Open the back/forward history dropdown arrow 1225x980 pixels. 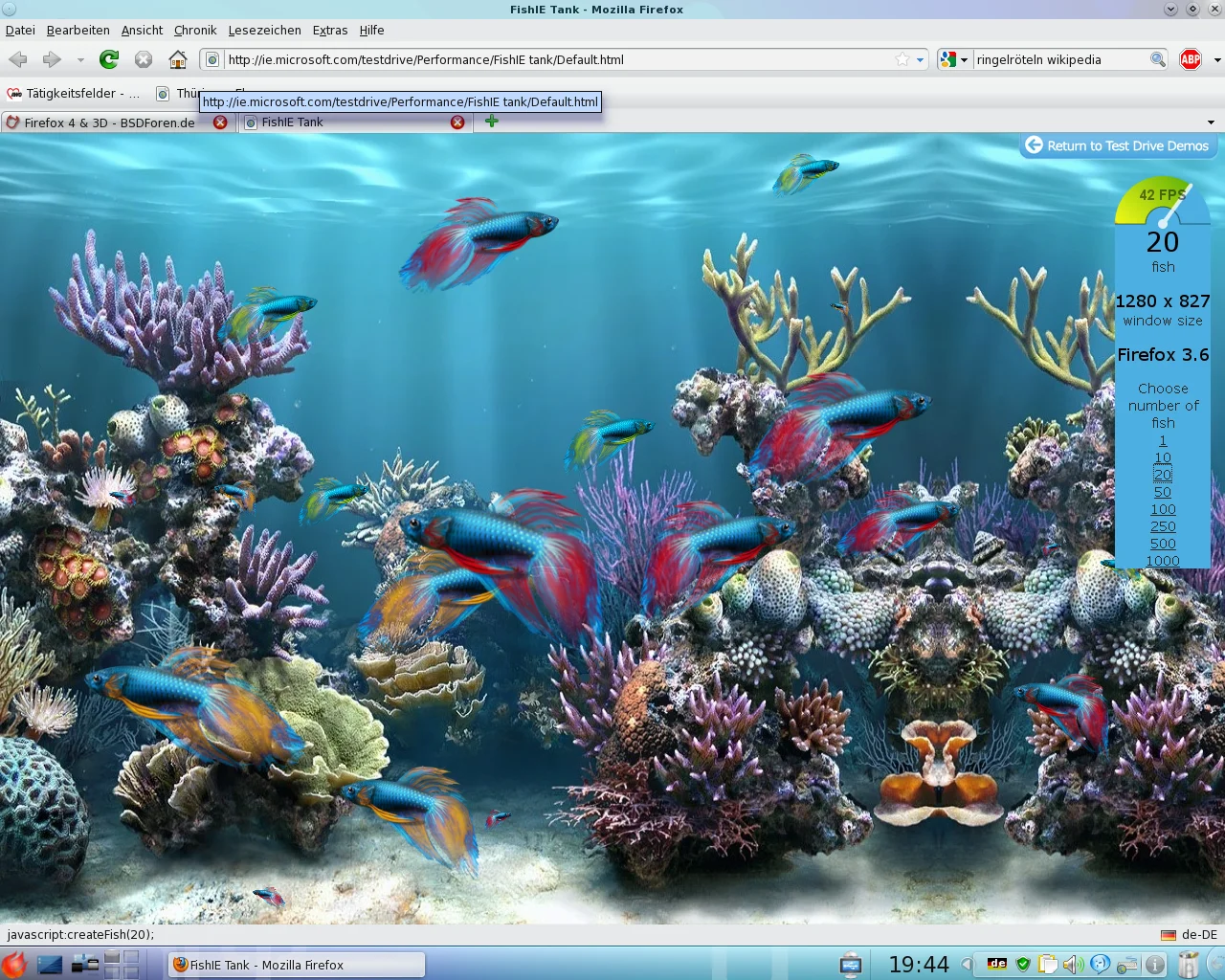pos(80,59)
